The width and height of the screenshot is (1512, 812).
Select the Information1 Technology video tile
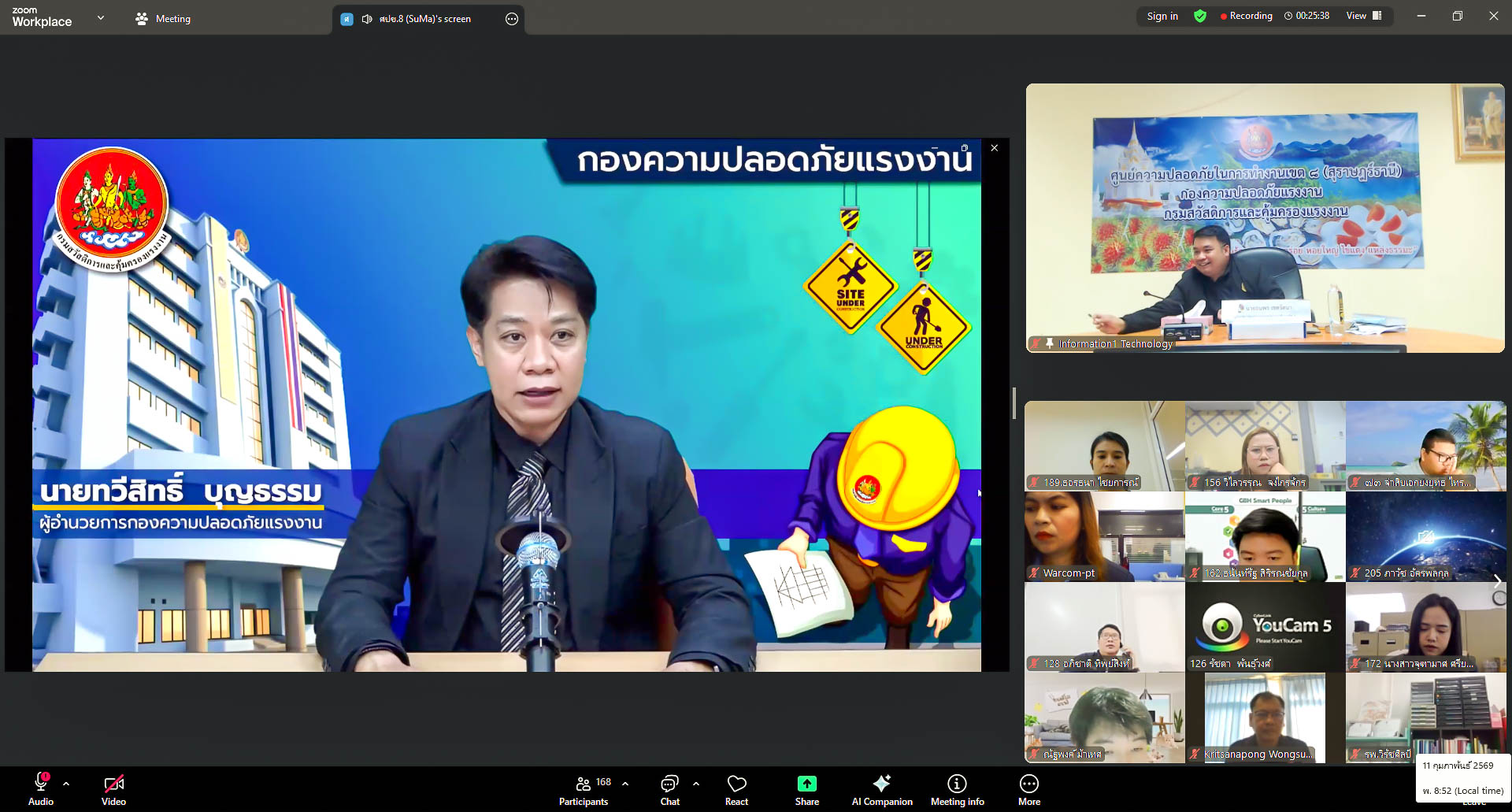coord(1265,218)
